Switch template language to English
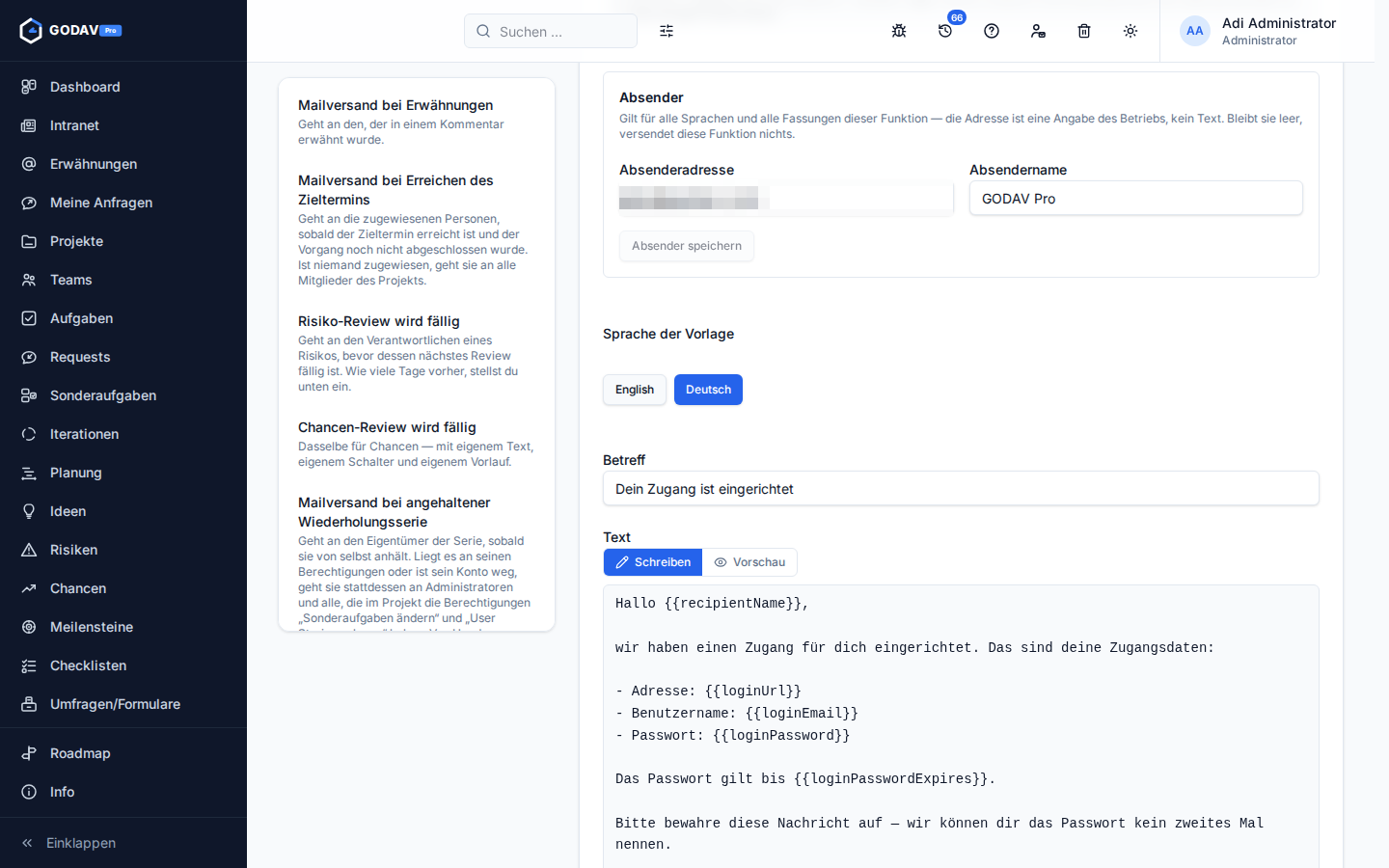Screen dimensions: 1389x868 pos(635,390)
